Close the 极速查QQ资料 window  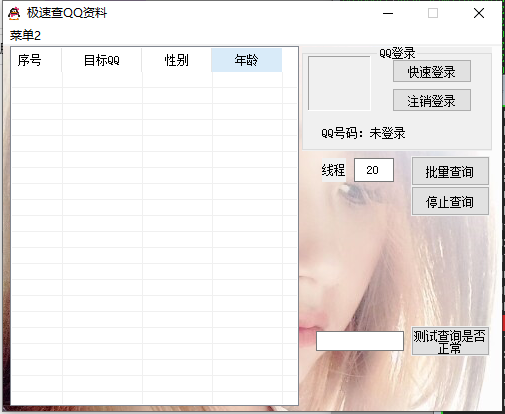point(479,13)
